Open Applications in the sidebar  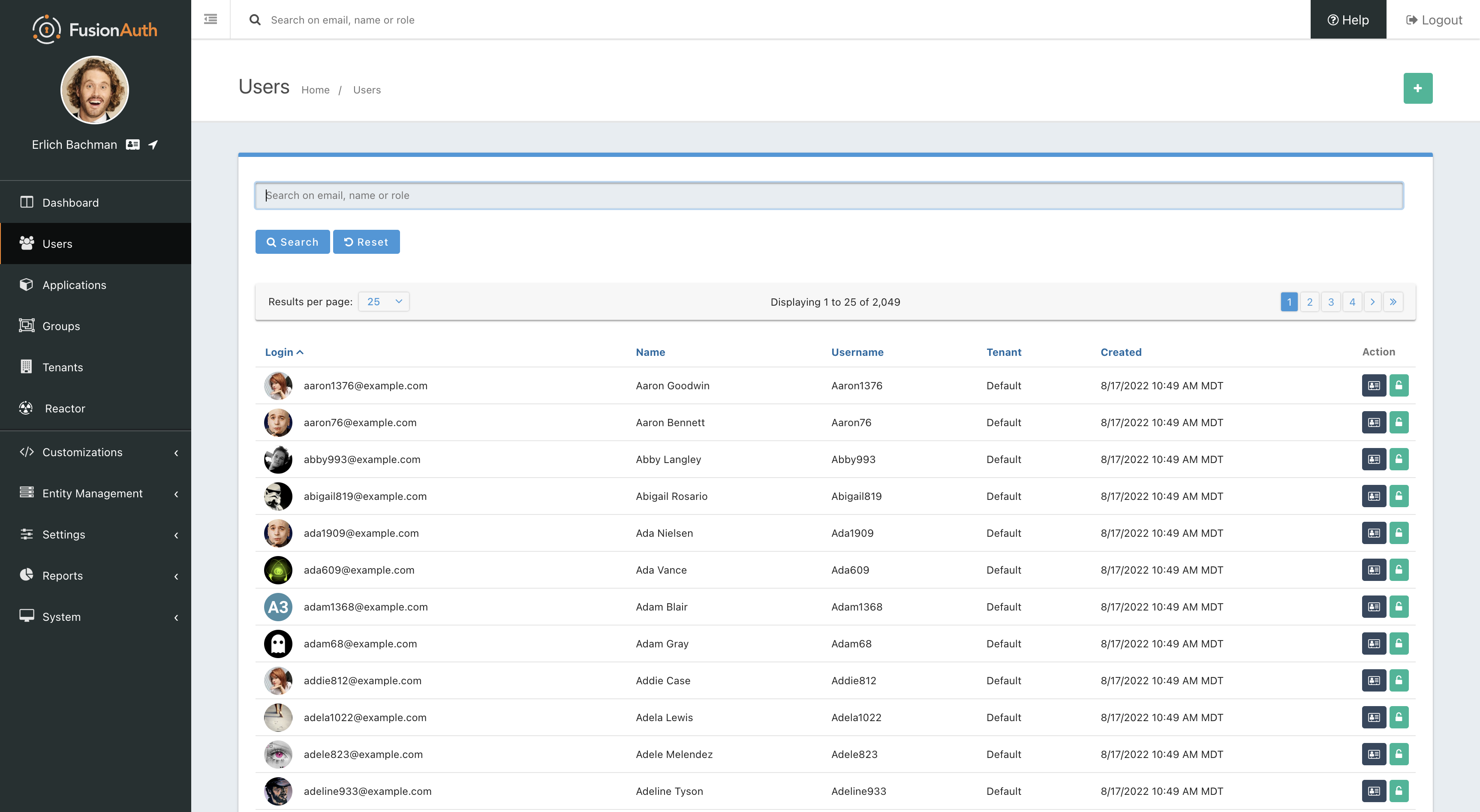(74, 285)
